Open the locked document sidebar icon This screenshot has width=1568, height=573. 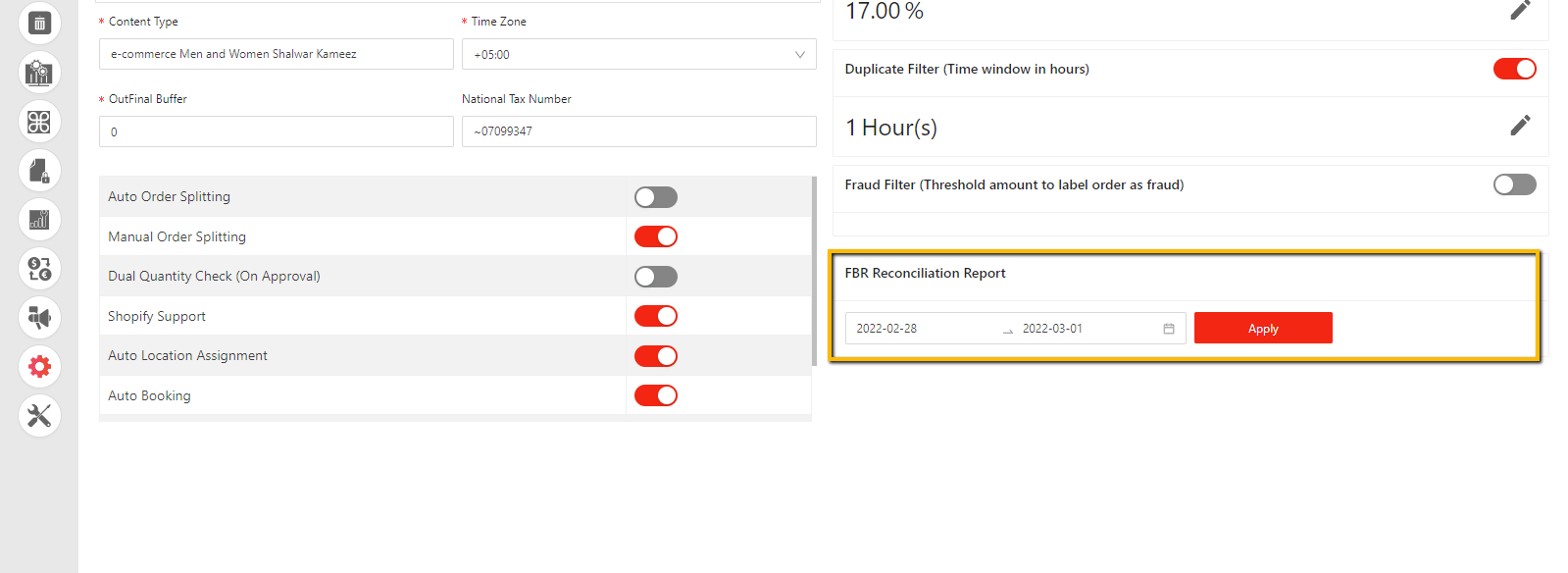[39, 171]
